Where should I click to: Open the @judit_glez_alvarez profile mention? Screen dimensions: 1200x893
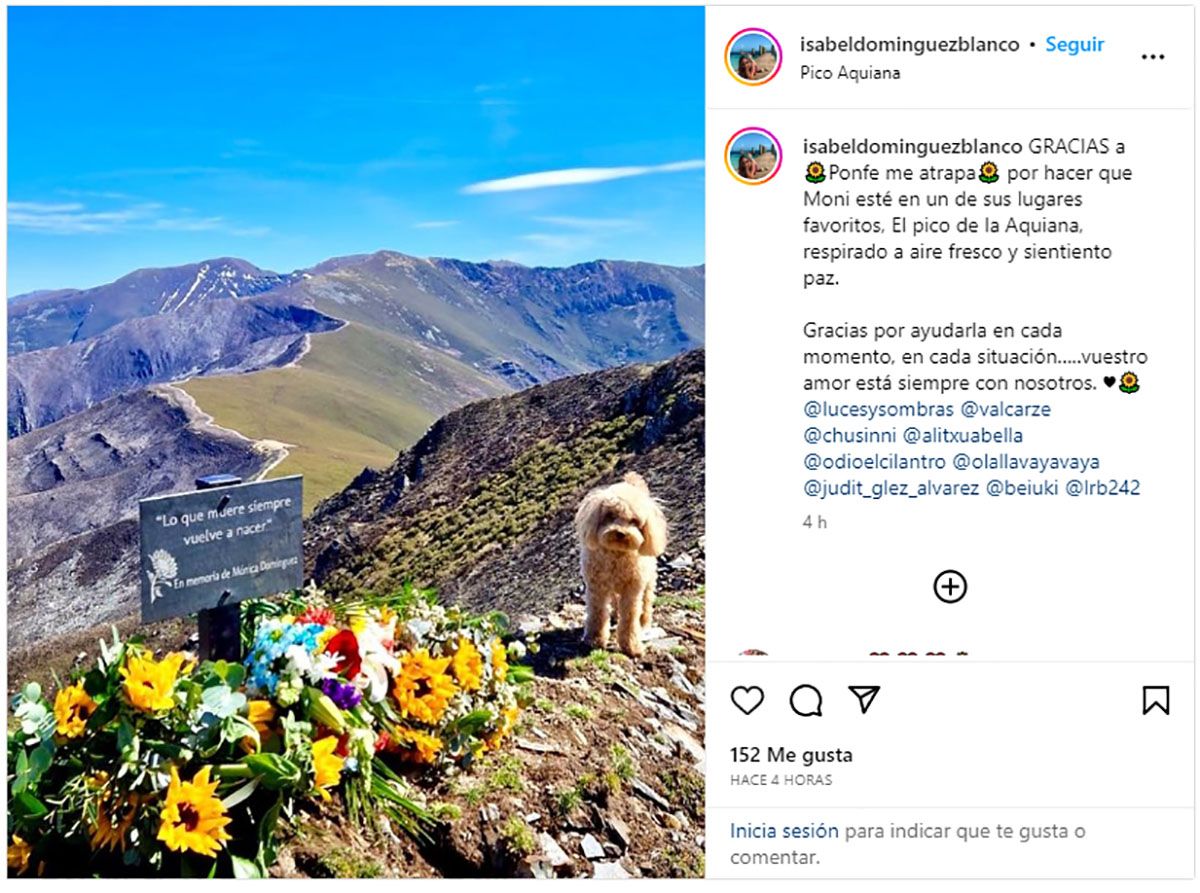[x=890, y=488]
